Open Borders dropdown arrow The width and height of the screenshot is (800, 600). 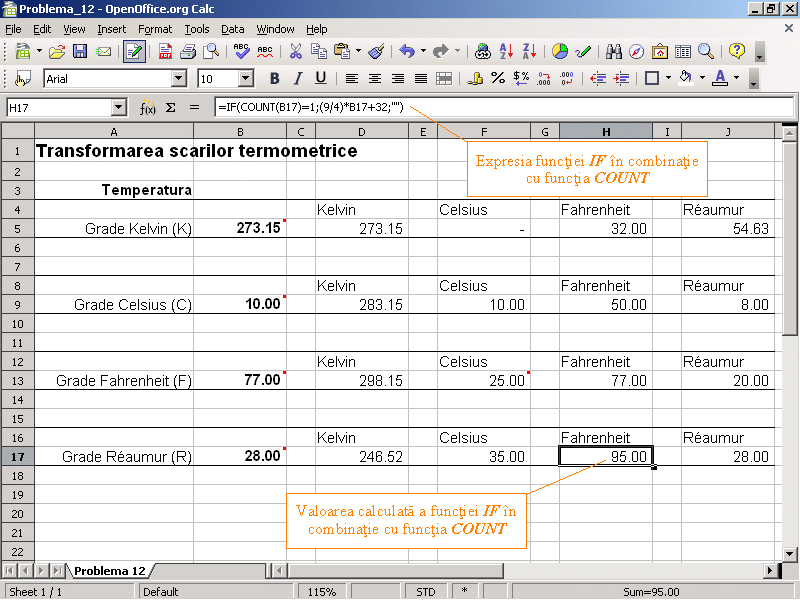(x=668, y=78)
